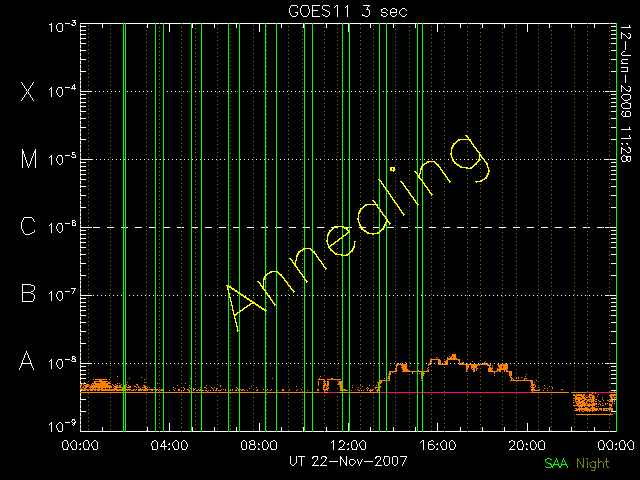This screenshot has width=640, height=480.
Task: Click the 20:00 time axis label
Action: pyautogui.click(x=527, y=444)
